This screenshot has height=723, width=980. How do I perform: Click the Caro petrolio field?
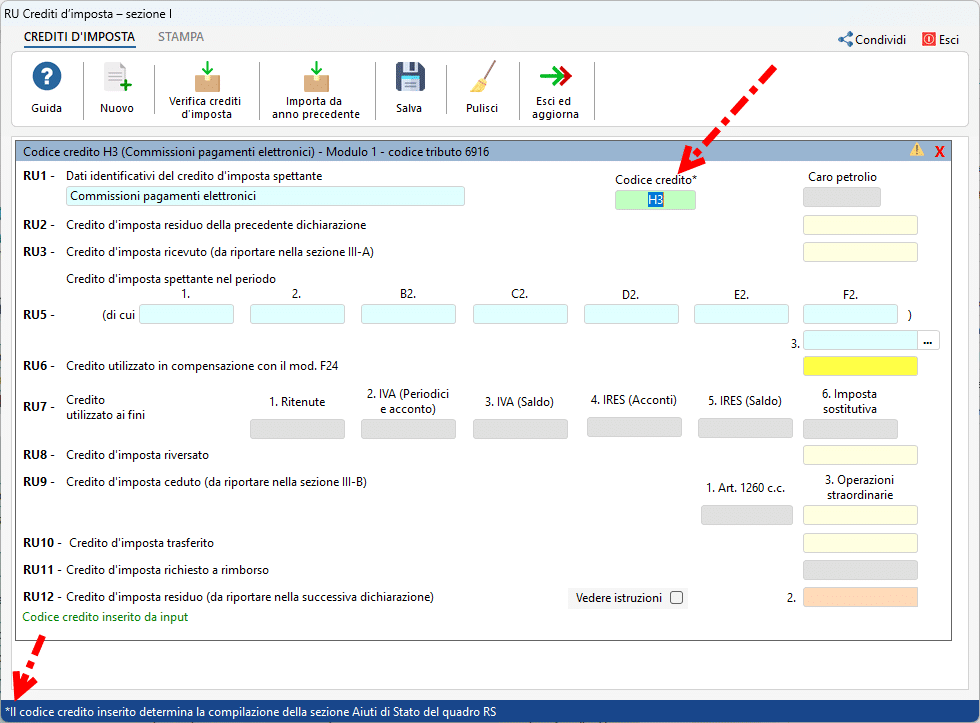pyautogui.click(x=842, y=197)
